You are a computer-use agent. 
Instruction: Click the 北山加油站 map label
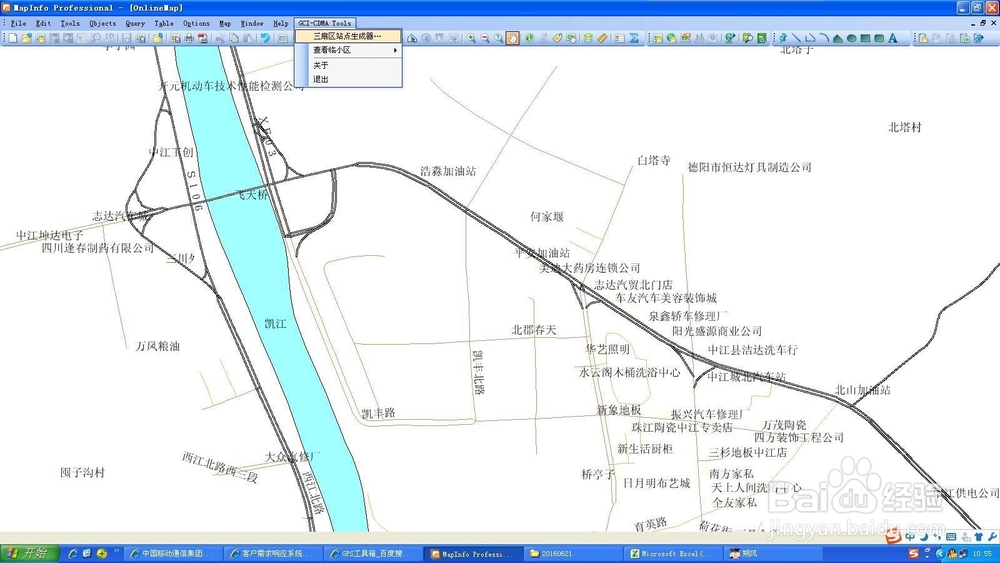(863, 390)
